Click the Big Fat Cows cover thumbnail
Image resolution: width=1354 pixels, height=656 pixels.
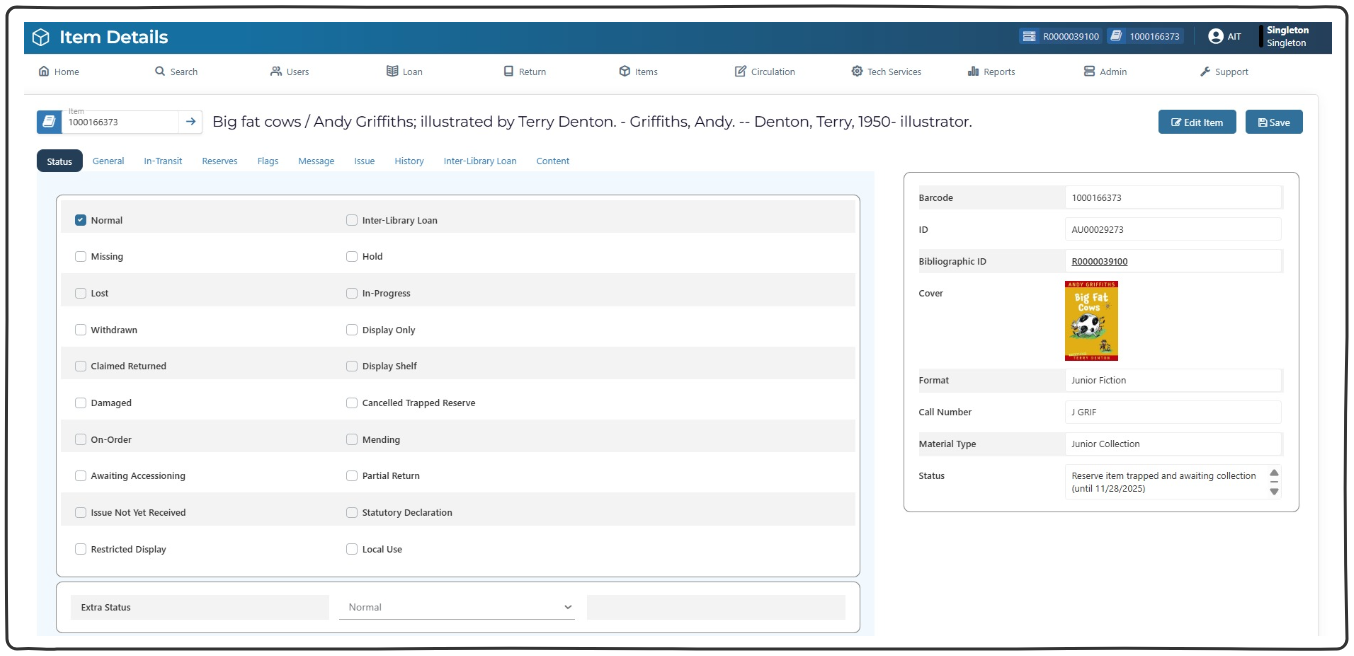click(x=1091, y=321)
